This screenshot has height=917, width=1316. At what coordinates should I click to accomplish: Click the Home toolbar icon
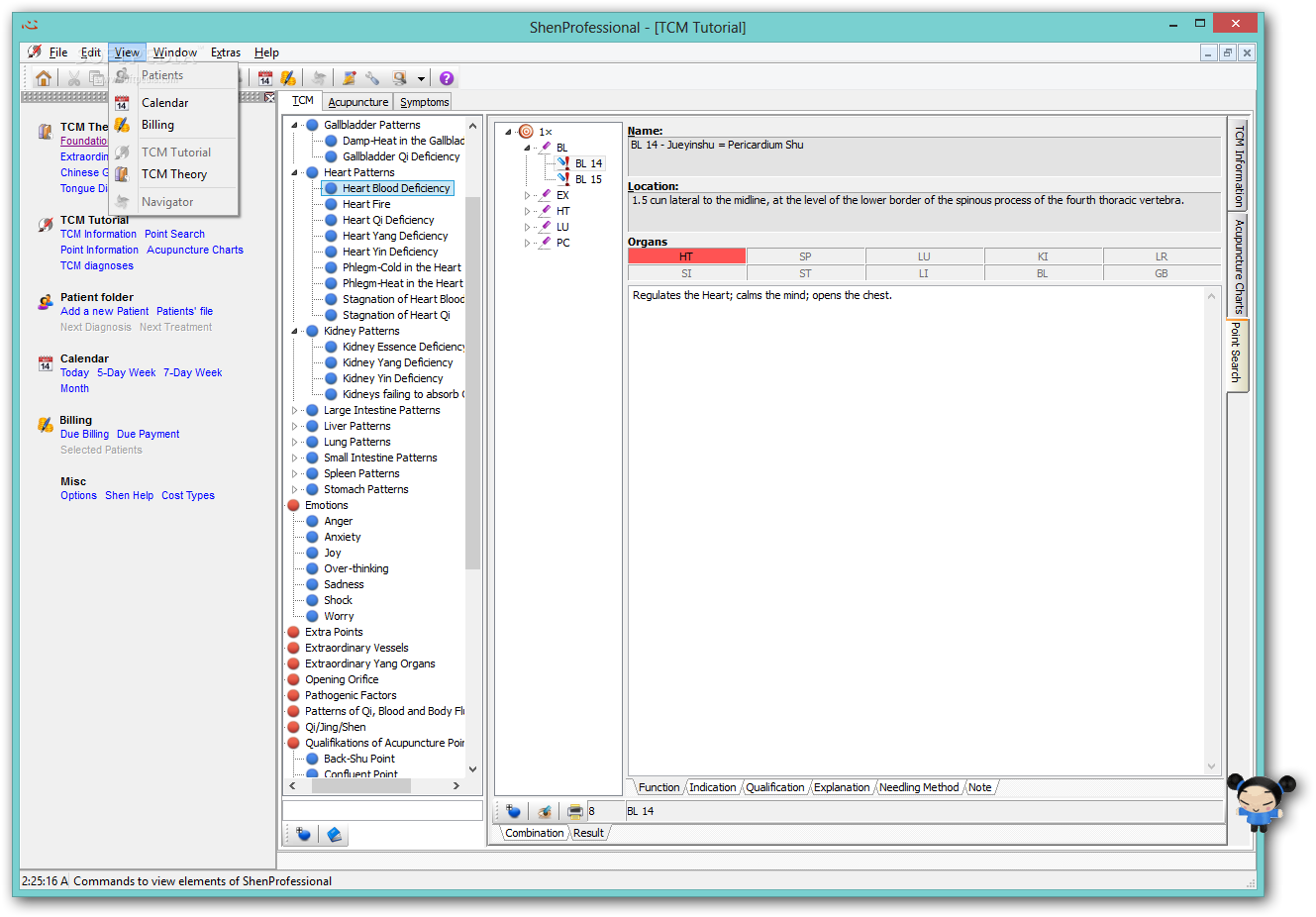[44, 78]
